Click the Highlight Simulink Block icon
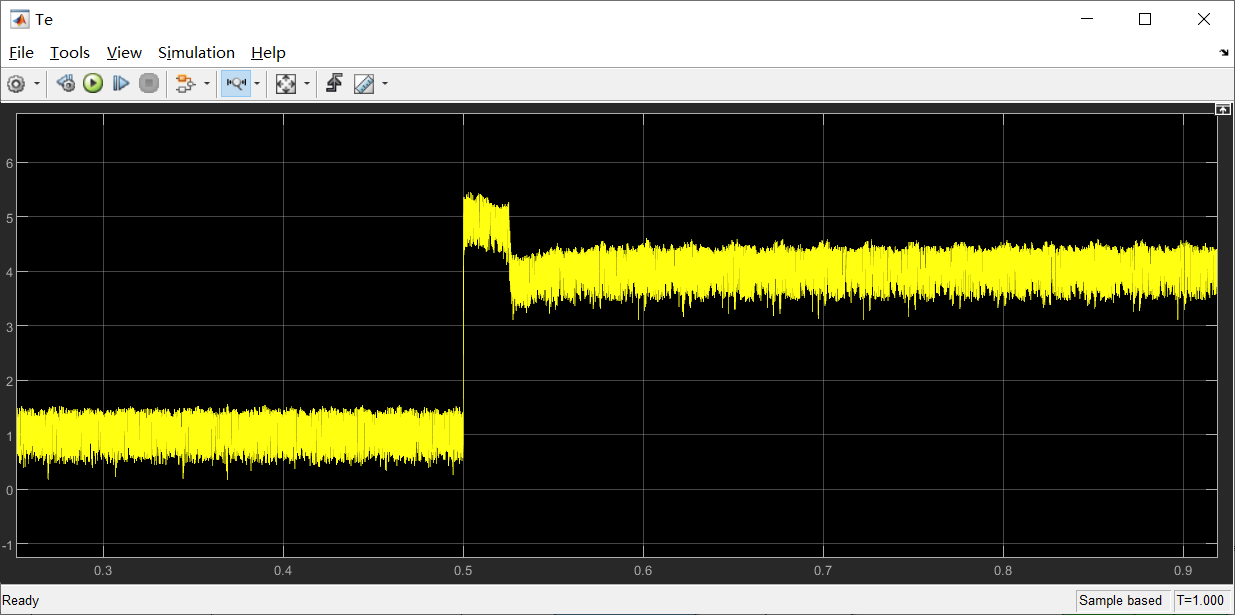The height and width of the screenshot is (615, 1235). [x=184, y=84]
